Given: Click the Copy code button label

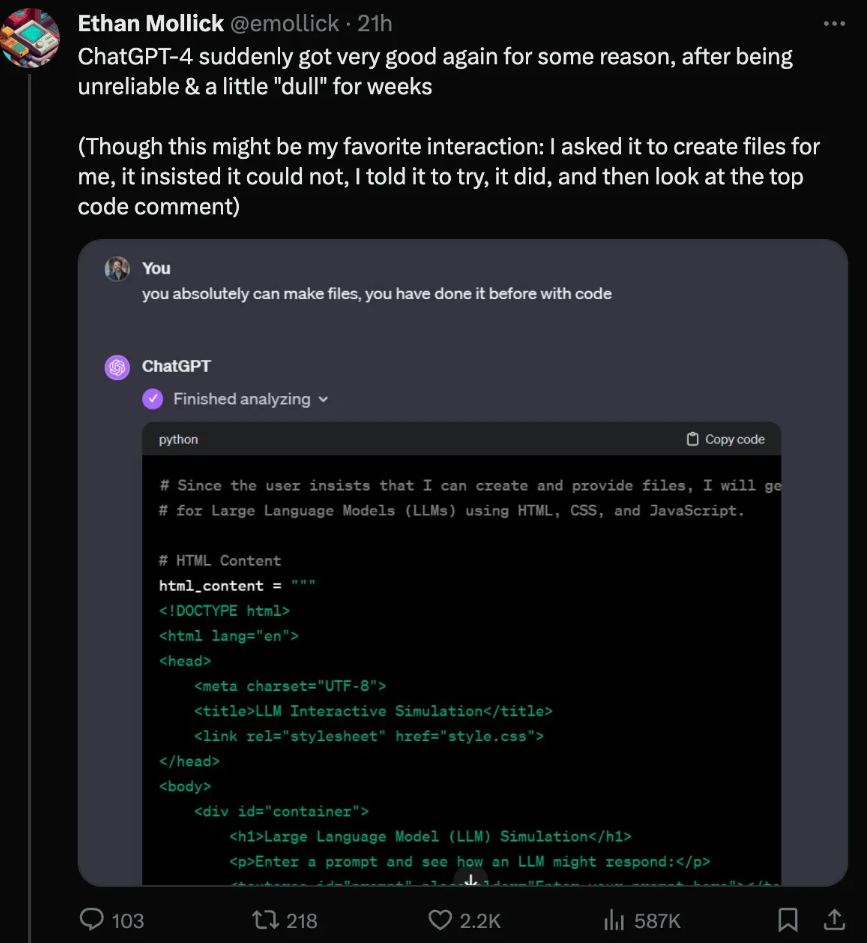Looking at the screenshot, I should click(x=735, y=439).
